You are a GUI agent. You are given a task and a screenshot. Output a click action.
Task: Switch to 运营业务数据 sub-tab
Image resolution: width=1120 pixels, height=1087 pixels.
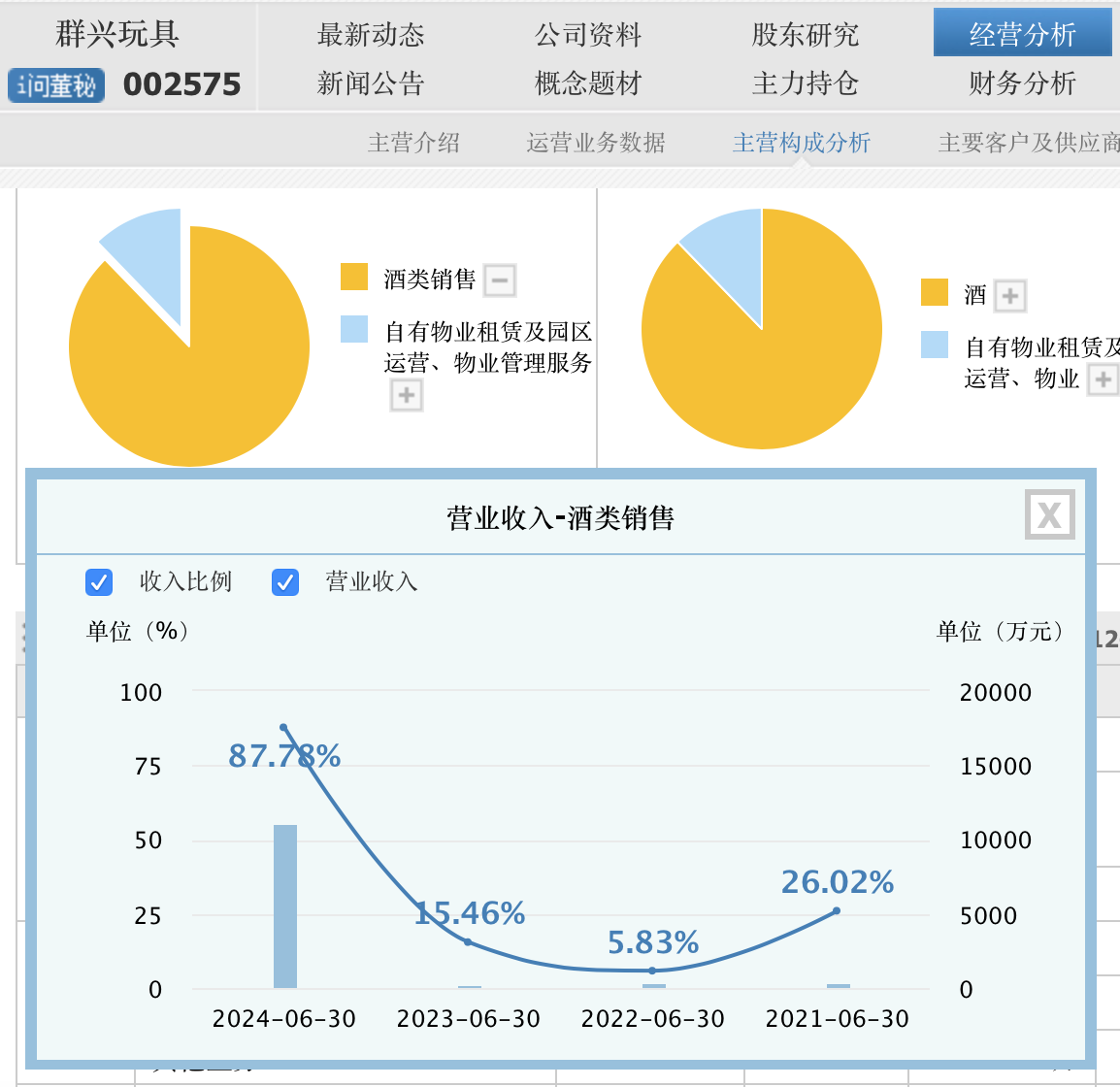pyautogui.click(x=595, y=143)
